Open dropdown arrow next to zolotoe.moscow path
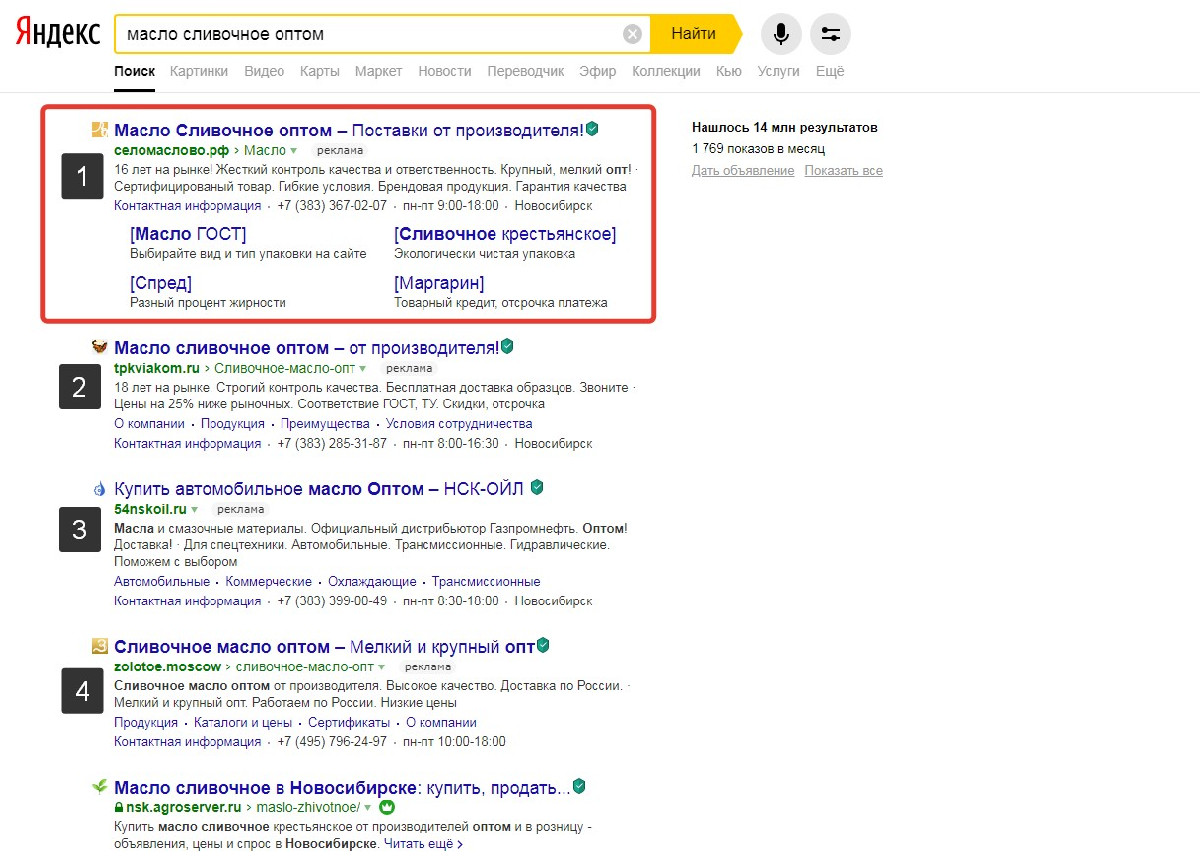Image resolution: width=1200 pixels, height=867 pixels. 381,667
